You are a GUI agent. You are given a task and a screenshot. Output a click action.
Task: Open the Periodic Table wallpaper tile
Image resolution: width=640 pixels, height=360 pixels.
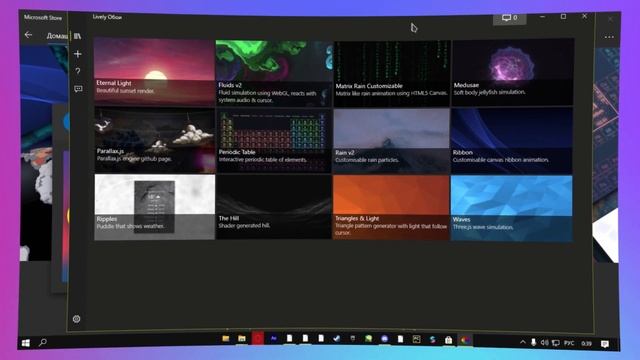tap(274, 141)
